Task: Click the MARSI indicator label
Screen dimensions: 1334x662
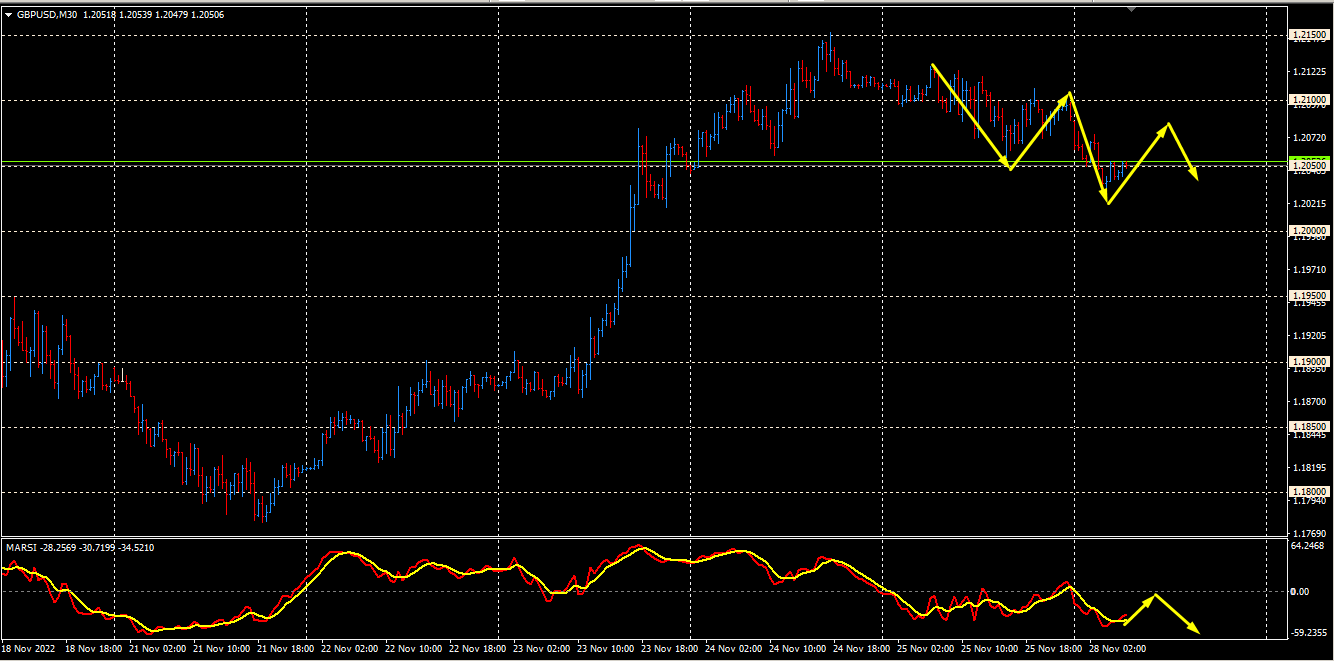Action: point(20,547)
